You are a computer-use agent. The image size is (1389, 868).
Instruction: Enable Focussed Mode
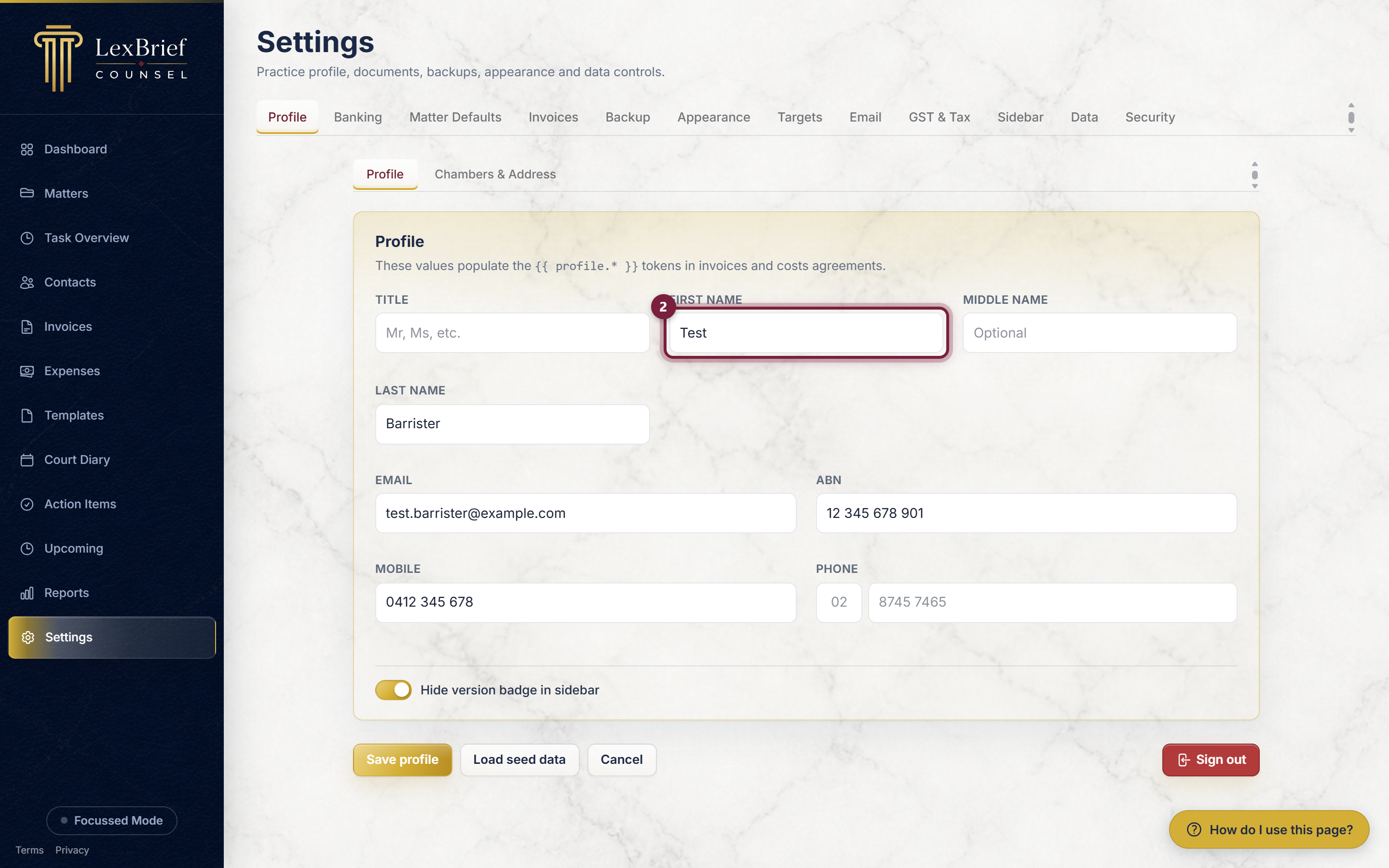point(112,820)
